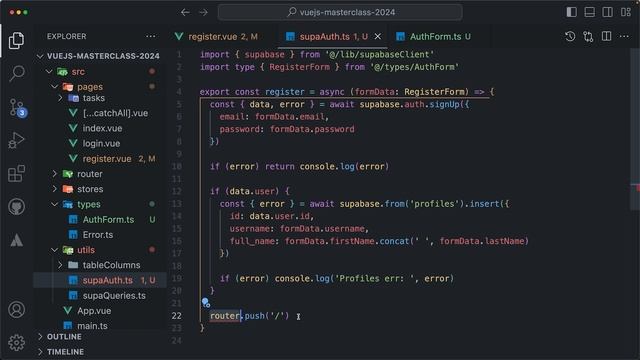Open index.vue in the explorer
Screen dimensions: 640x360
pos(100,128)
